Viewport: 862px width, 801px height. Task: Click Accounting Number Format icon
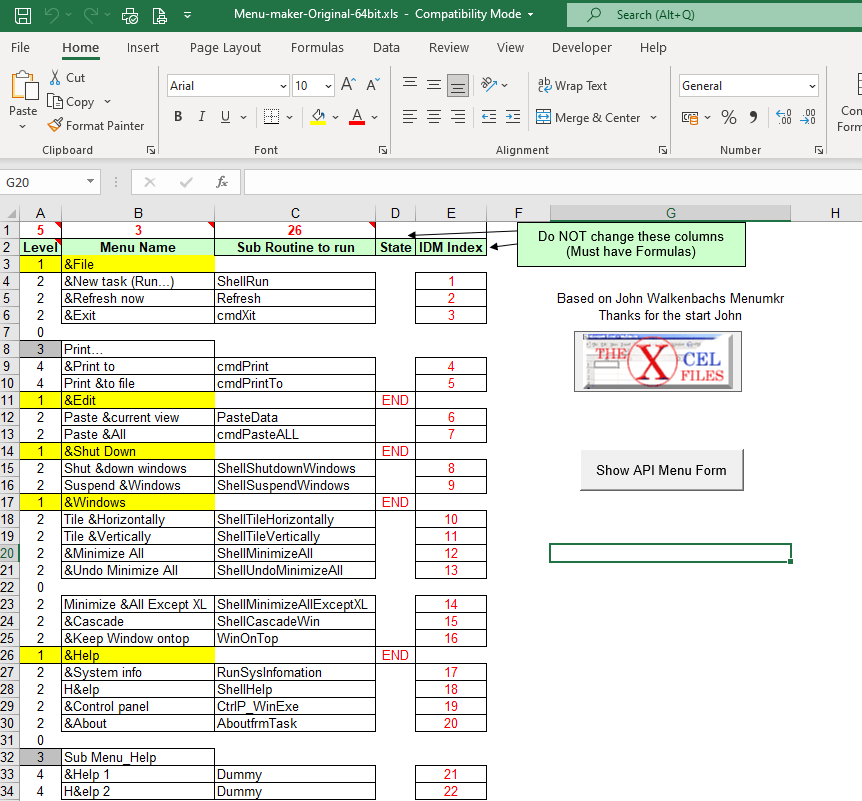(690, 117)
